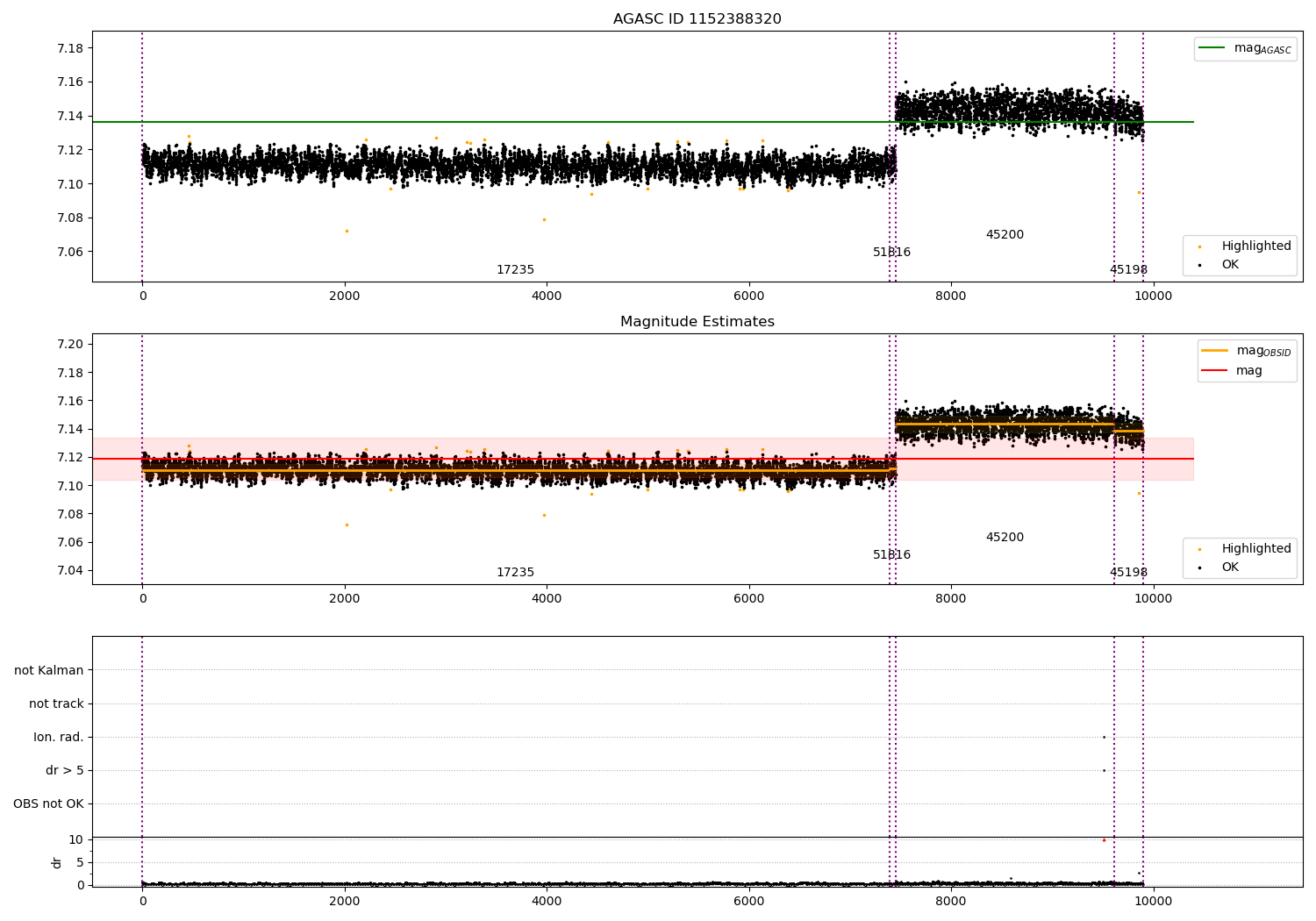Click the 10 tick on the dr axis

pos(76,839)
